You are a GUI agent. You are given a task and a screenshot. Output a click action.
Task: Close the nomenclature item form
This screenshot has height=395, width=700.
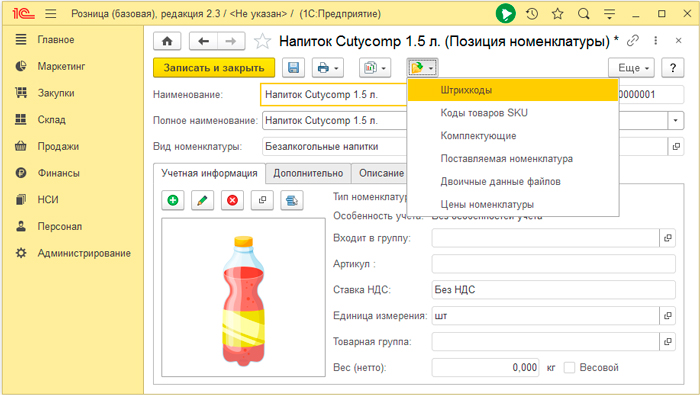[x=679, y=41]
